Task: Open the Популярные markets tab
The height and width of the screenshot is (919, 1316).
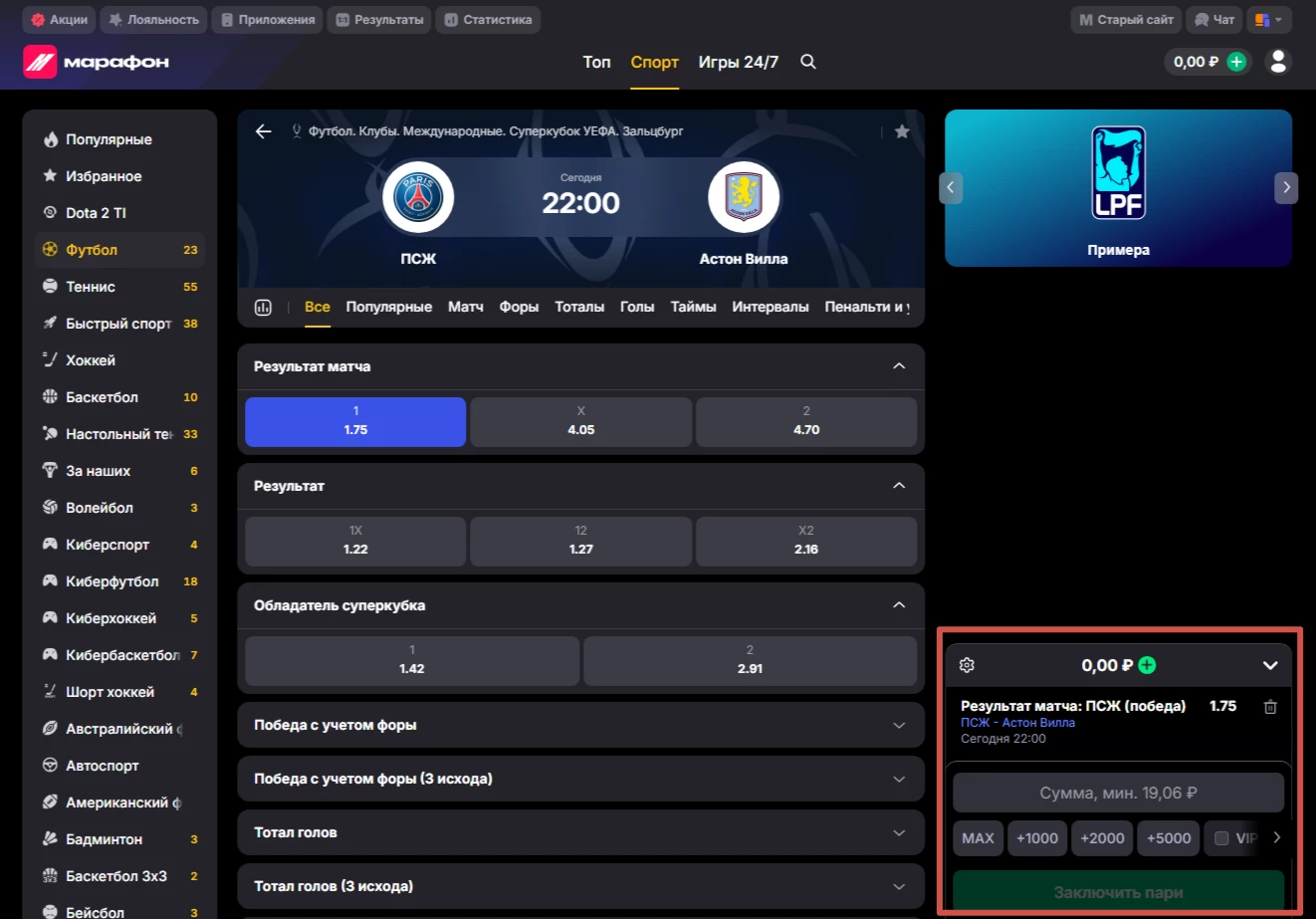Action: click(x=389, y=307)
